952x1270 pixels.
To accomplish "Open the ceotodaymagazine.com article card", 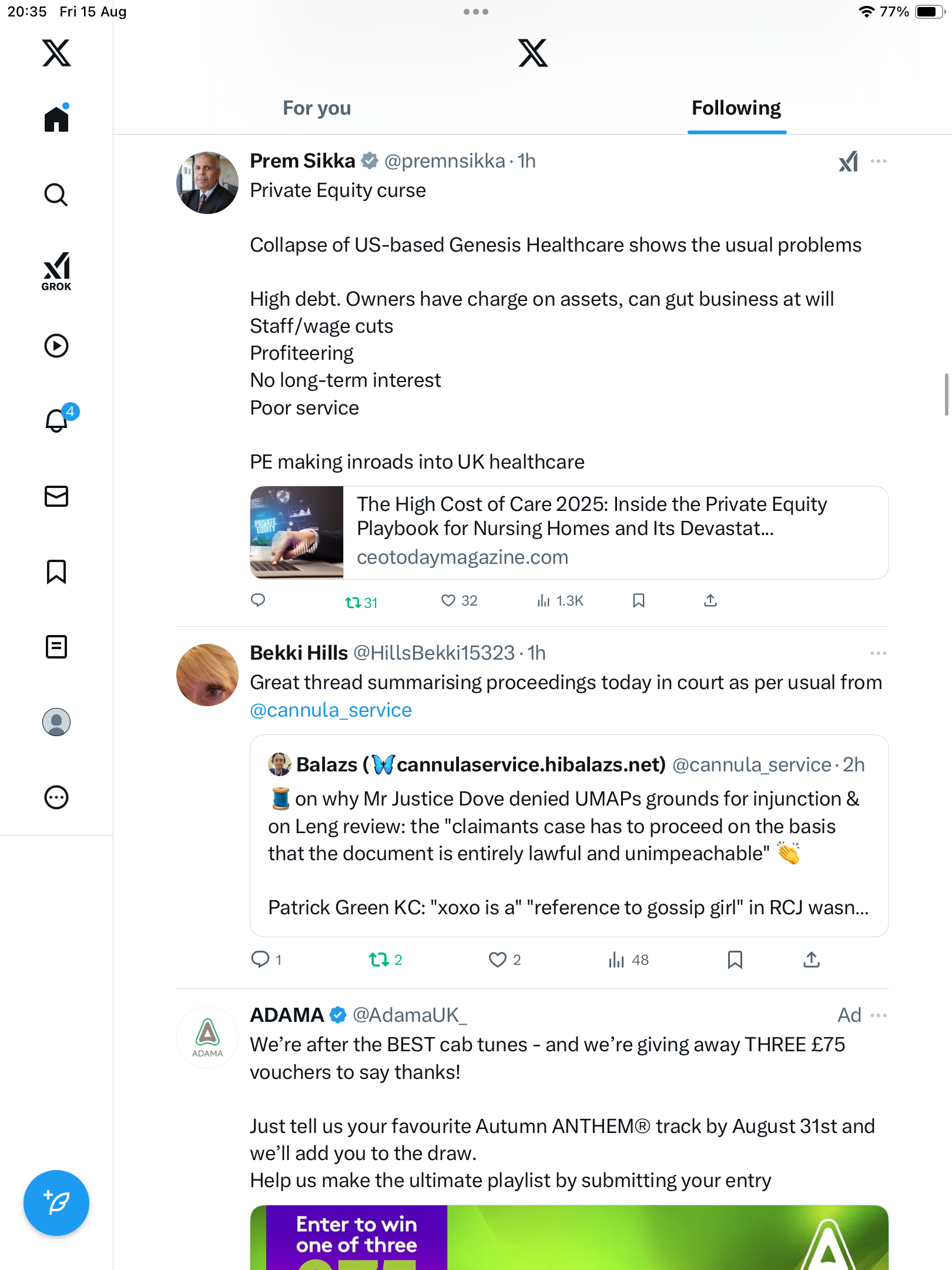I will click(569, 532).
